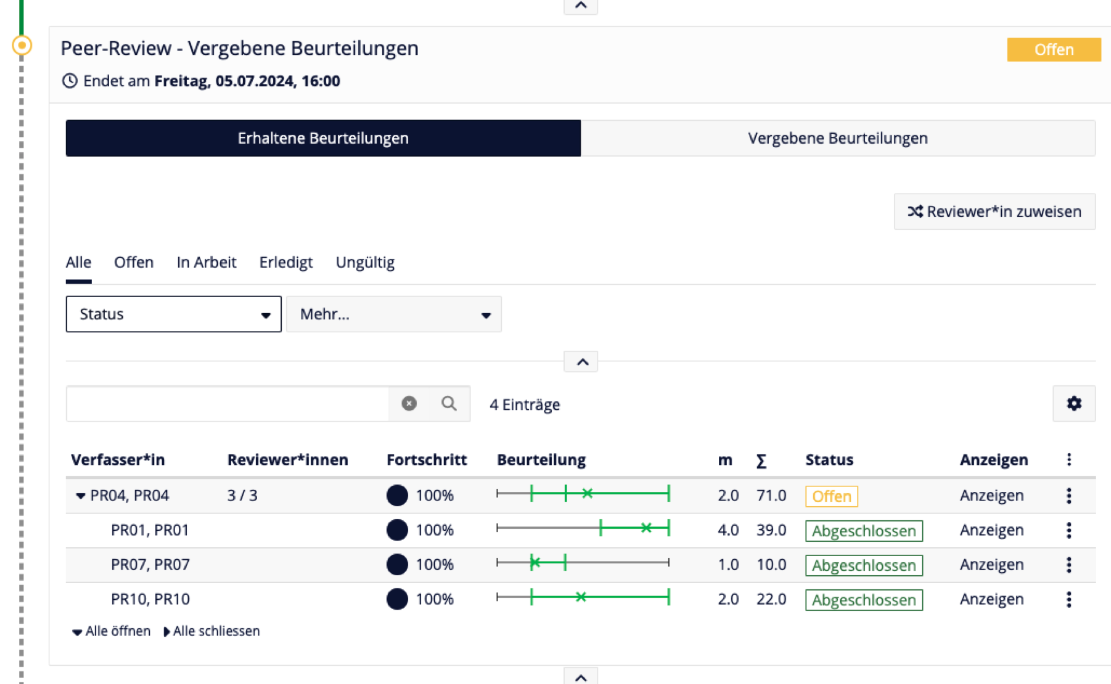
Task: Select the Erledigt filter tab
Action: tap(285, 261)
